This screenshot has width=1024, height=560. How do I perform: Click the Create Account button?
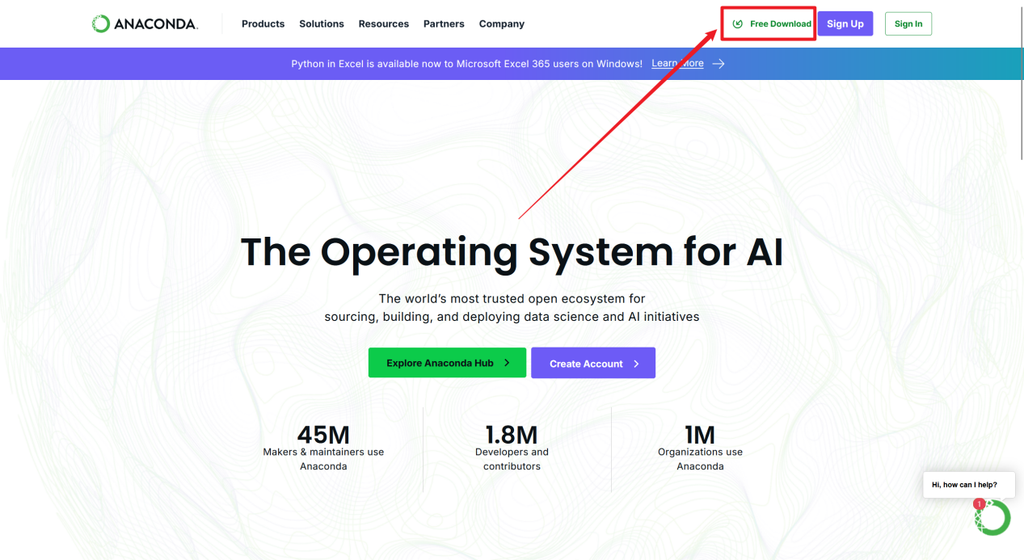click(x=593, y=363)
